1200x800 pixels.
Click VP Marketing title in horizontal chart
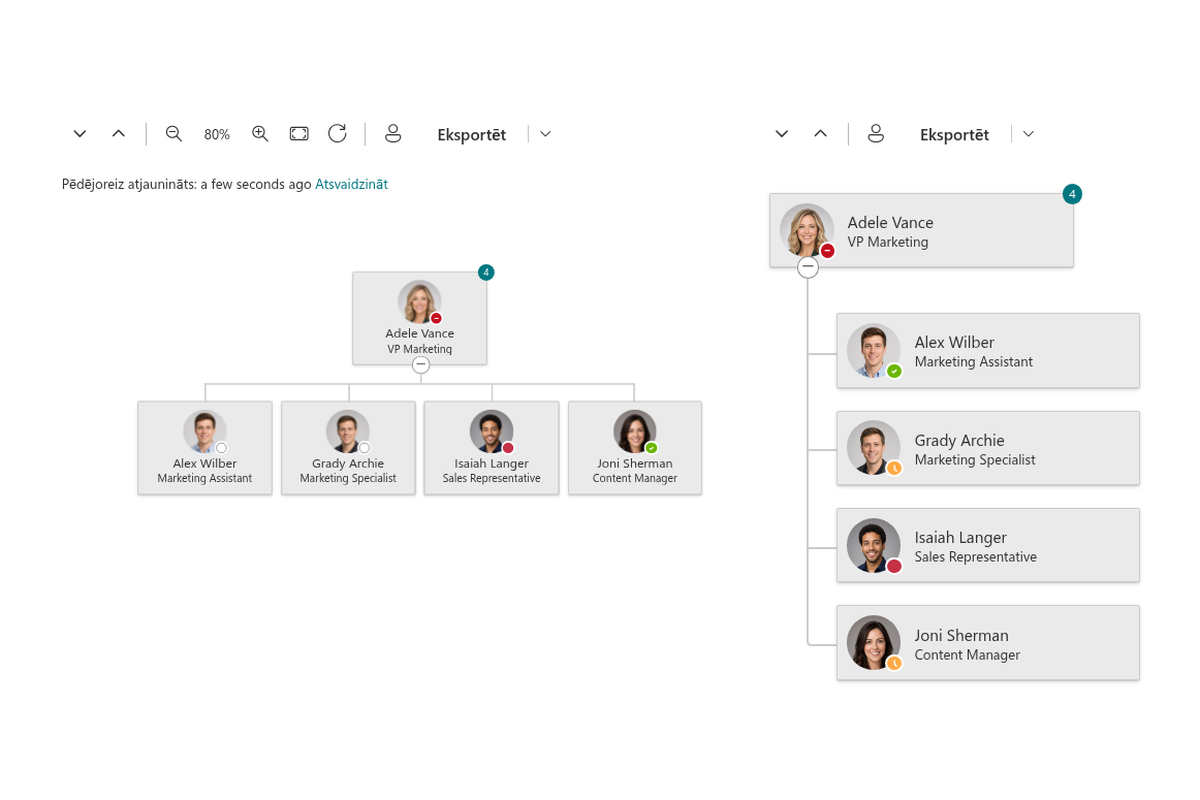point(420,349)
